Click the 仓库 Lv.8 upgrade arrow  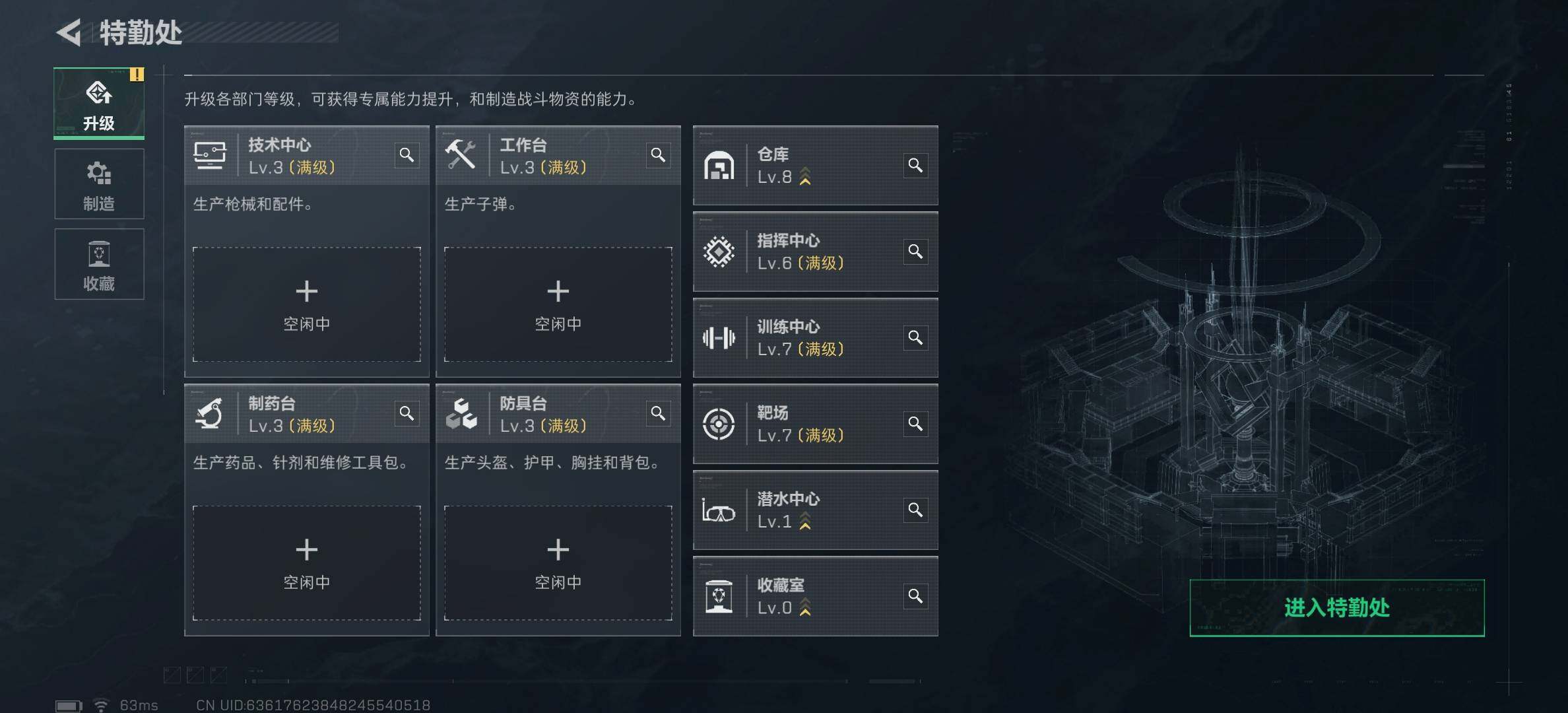[x=805, y=177]
